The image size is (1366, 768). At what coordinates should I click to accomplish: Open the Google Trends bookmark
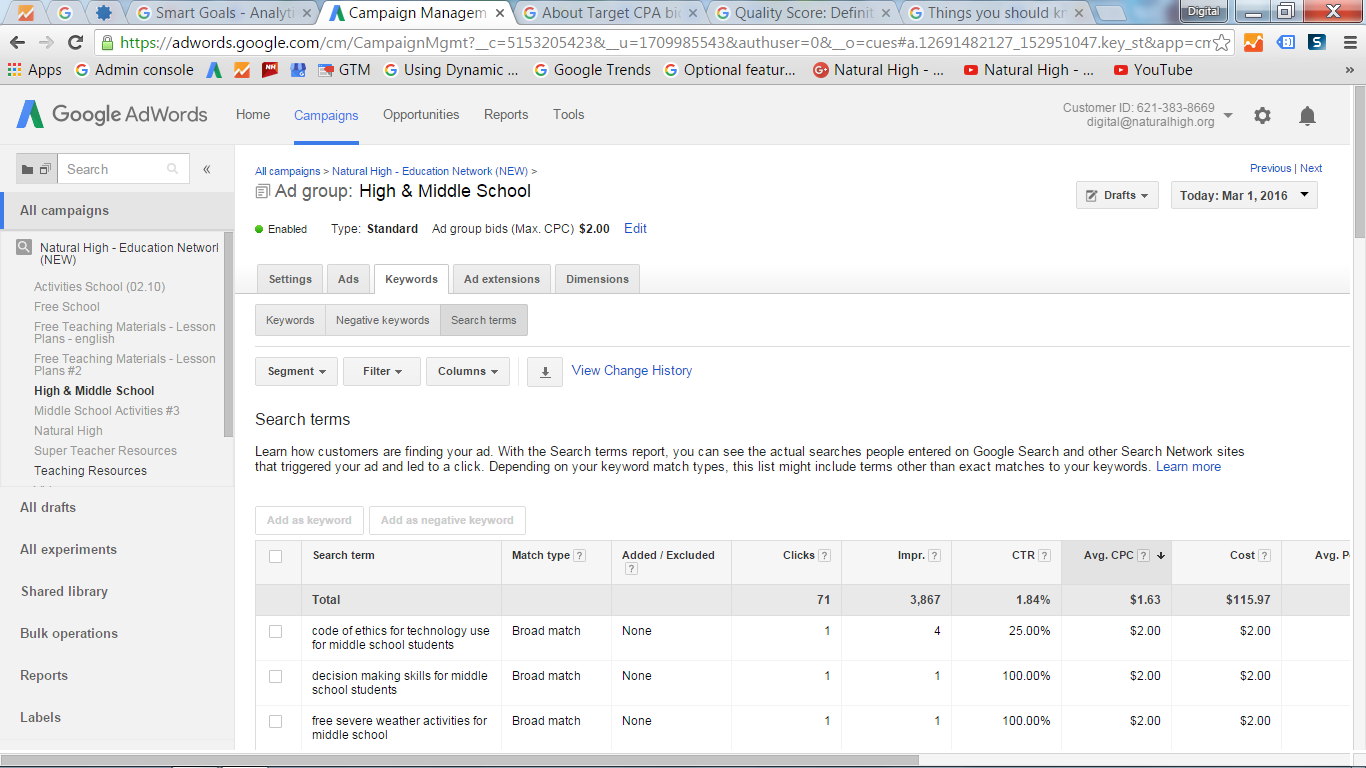click(592, 70)
